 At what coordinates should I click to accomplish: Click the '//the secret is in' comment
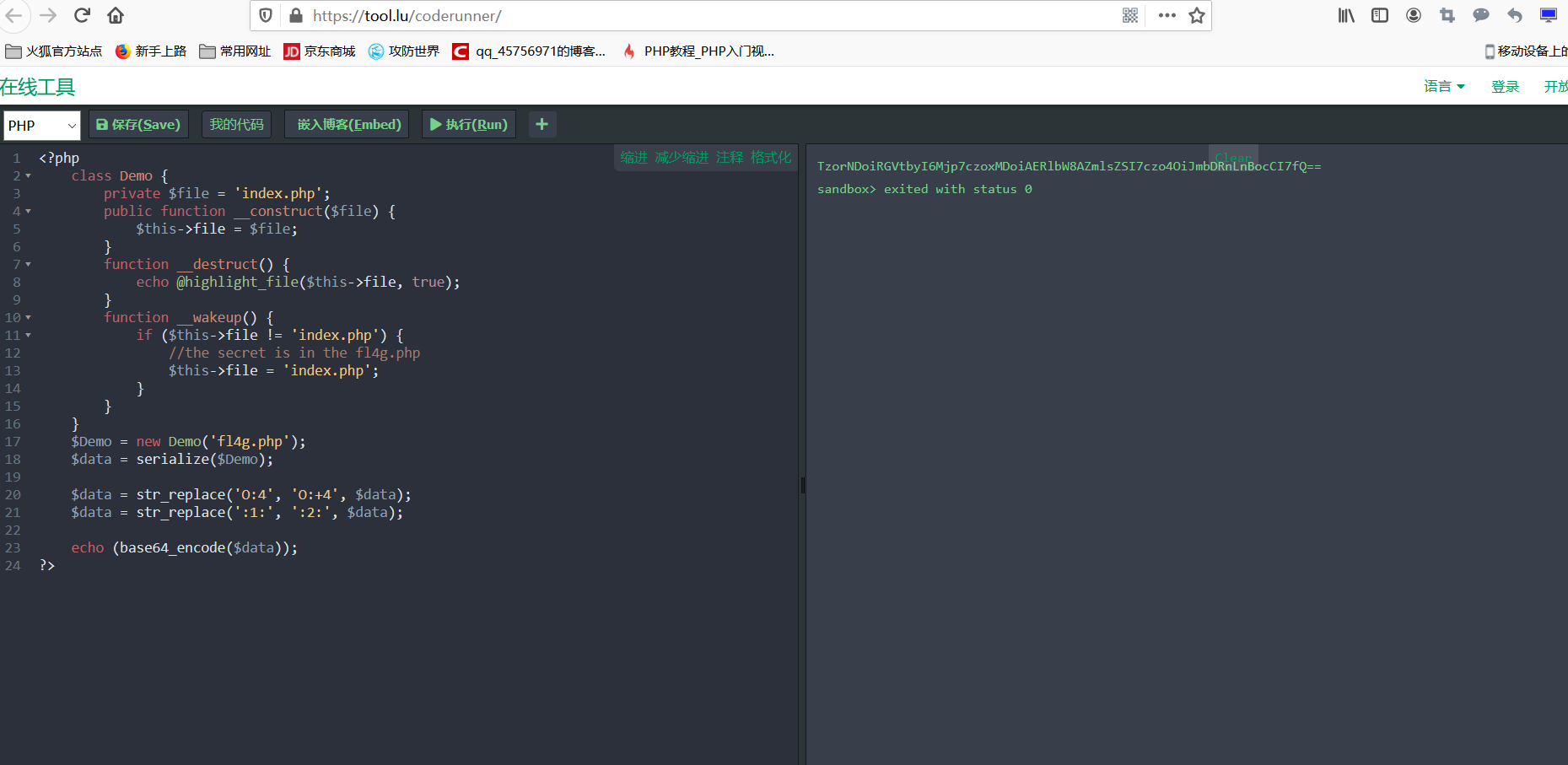click(x=294, y=353)
